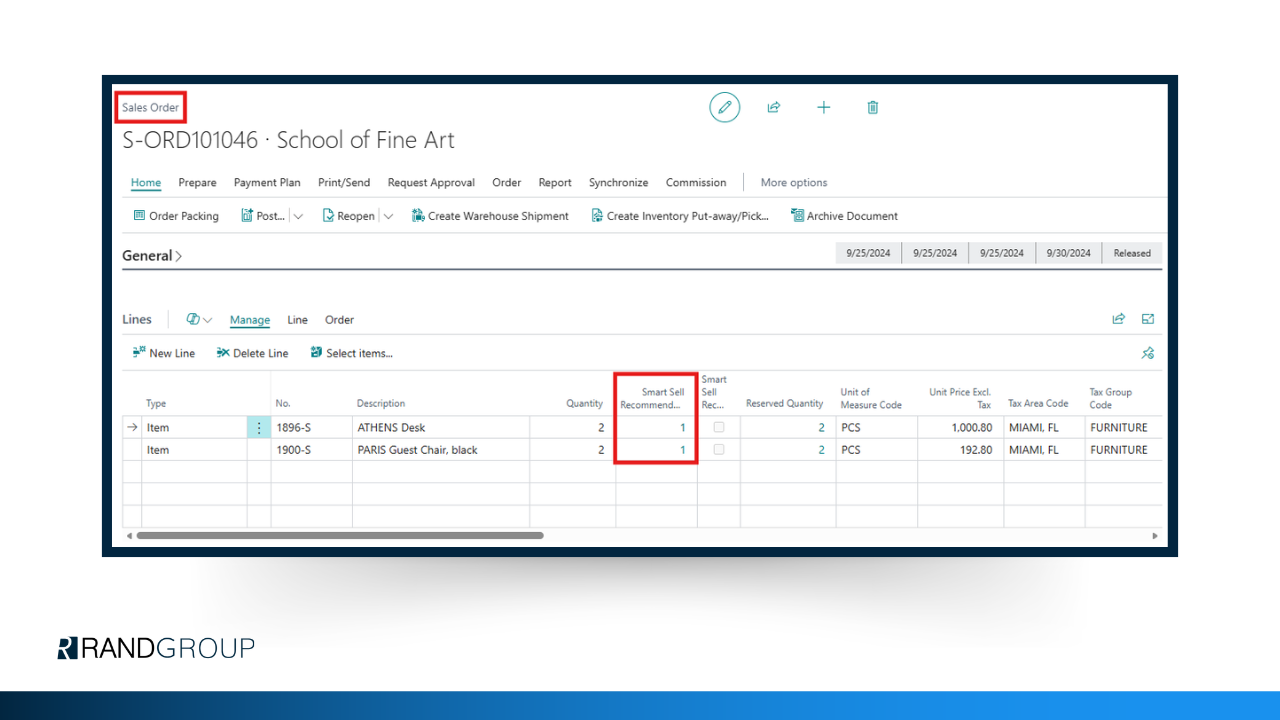Select the Manage tab in Lines
1280x720 pixels.
click(x=250, y=320)
